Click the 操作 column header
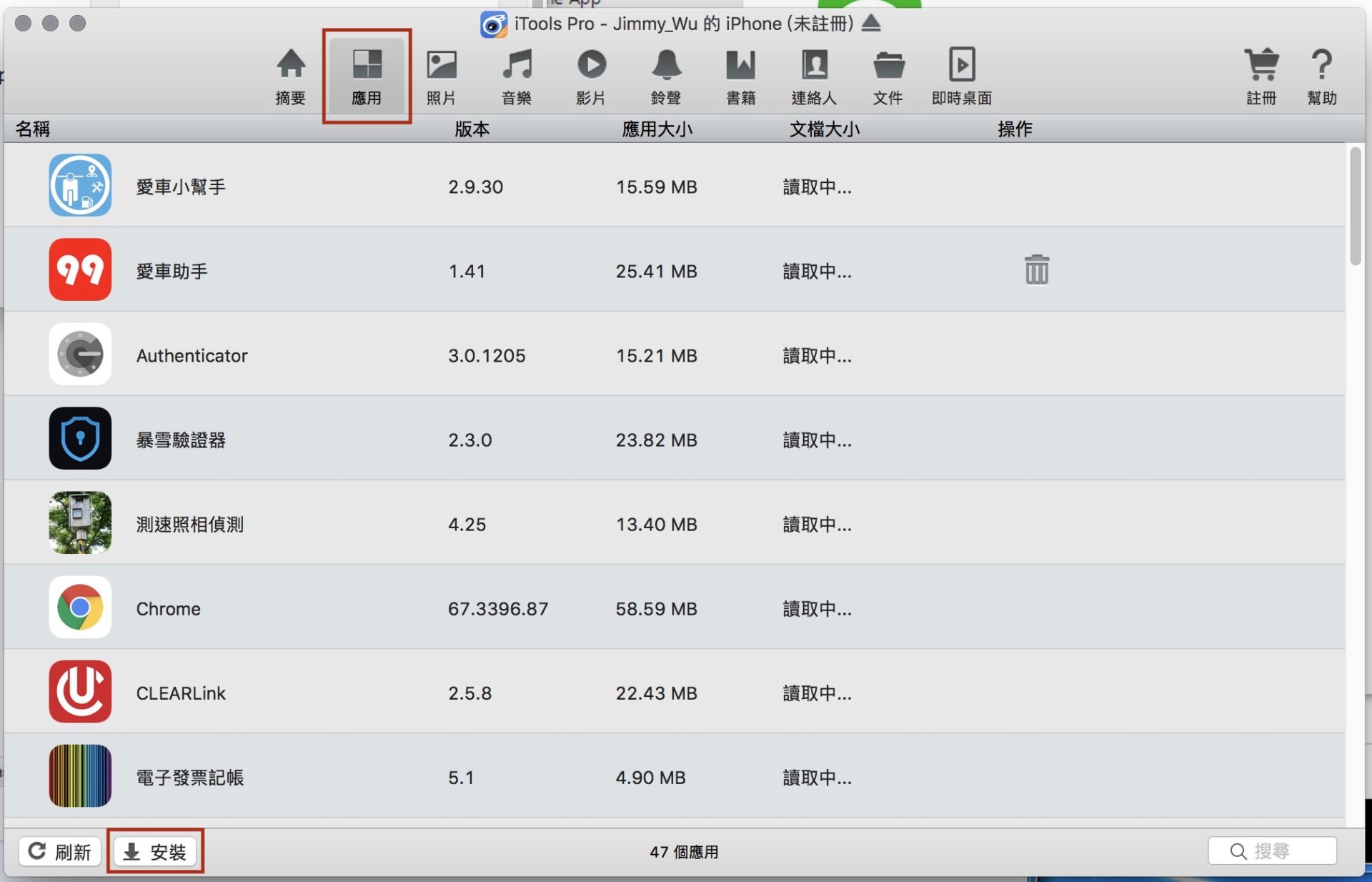The width and height of the screenshot is (1372, 882). [1015, 129]
